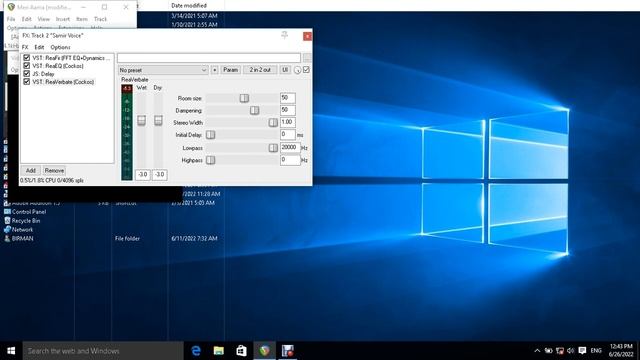Open the No preset dropdown
The image size is (640, 360).
163,70
